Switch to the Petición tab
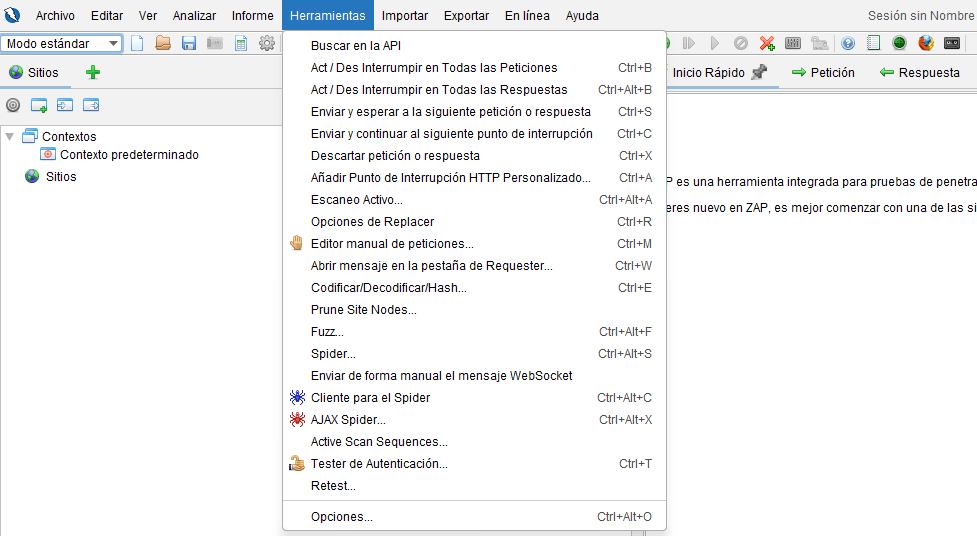977x536 pixels. pos(823,72)
